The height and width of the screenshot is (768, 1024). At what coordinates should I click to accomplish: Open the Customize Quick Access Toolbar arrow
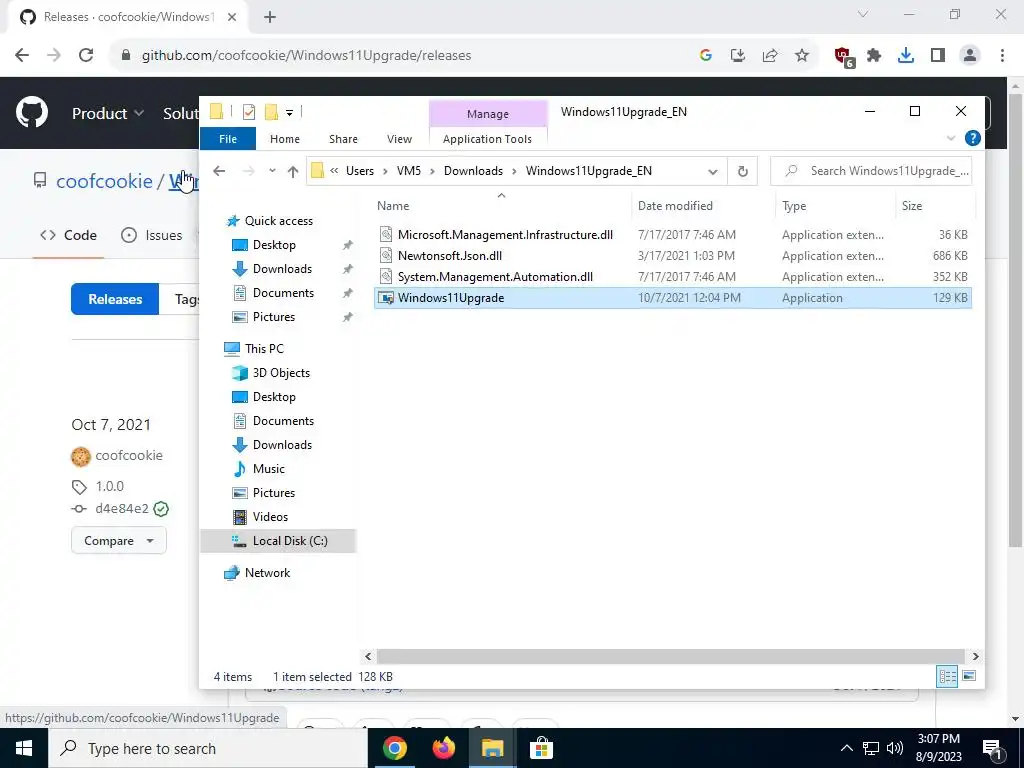[x=289, y=113]
